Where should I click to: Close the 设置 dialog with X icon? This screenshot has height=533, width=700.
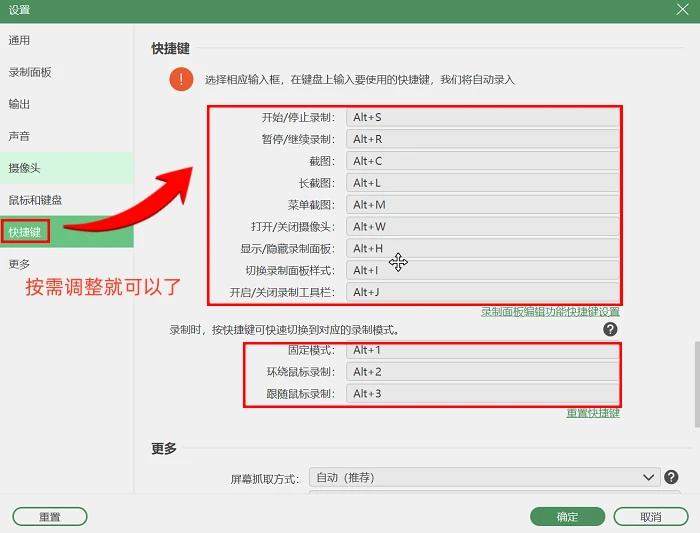click(682, 9)
